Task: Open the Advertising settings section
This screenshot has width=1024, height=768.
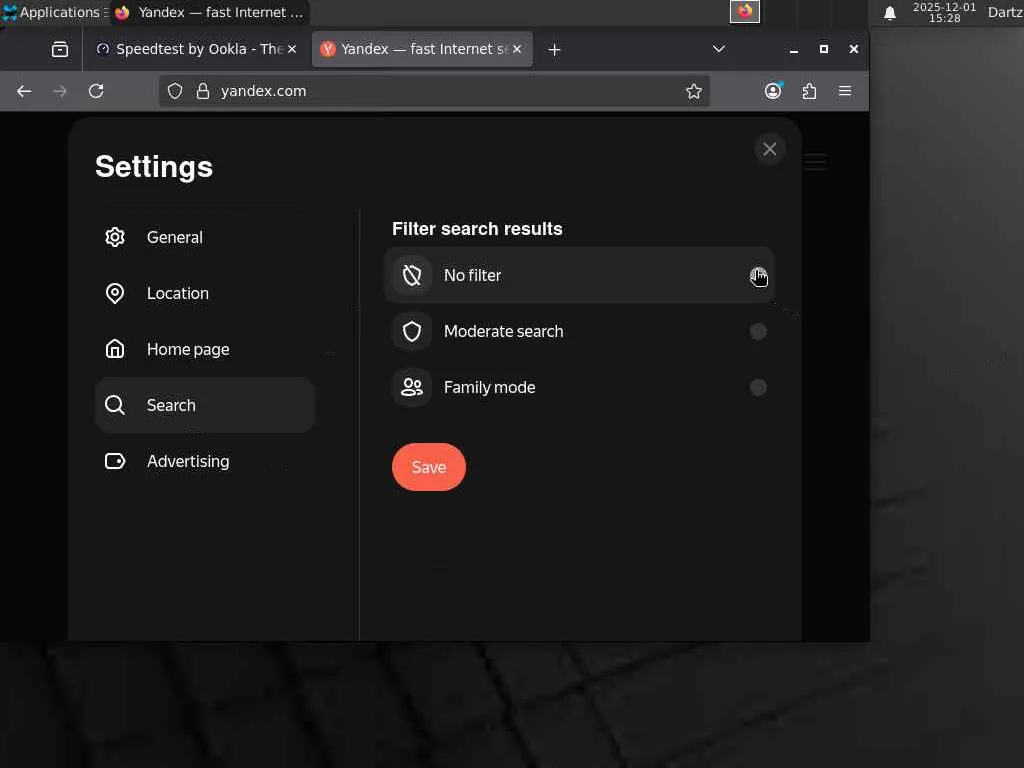Action: click(x=204, y=461)
